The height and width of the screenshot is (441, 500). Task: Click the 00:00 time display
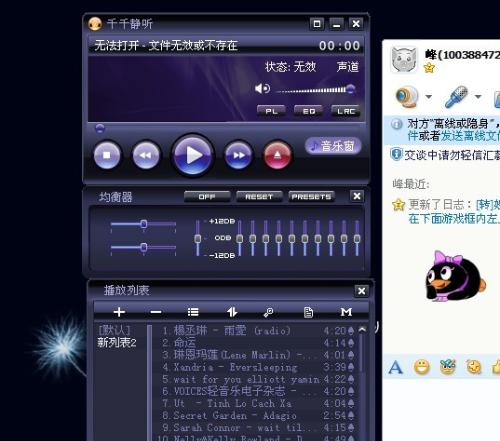pos(339,46)
